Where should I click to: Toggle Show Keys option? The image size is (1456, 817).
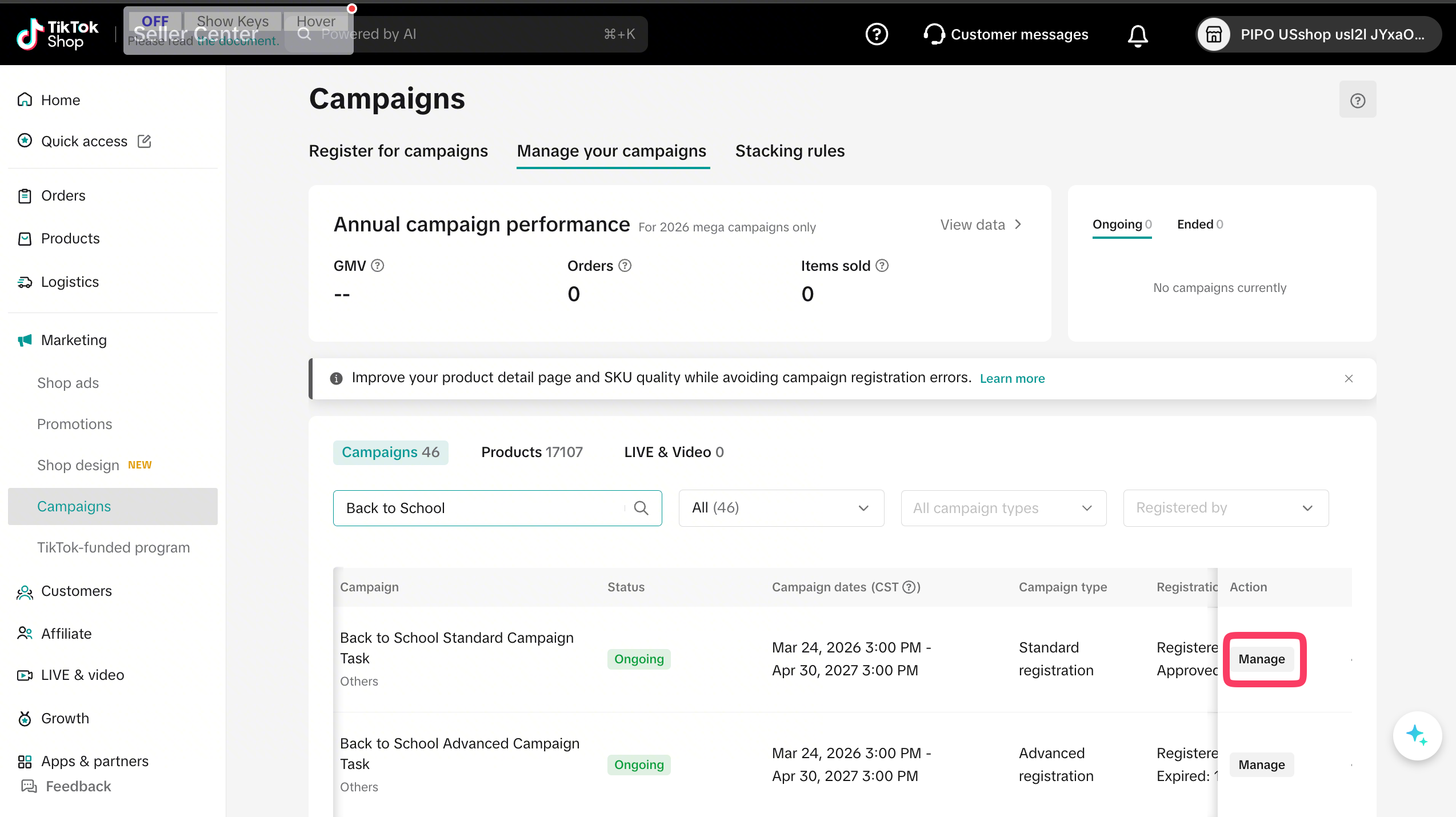click(x=232, y=21)
